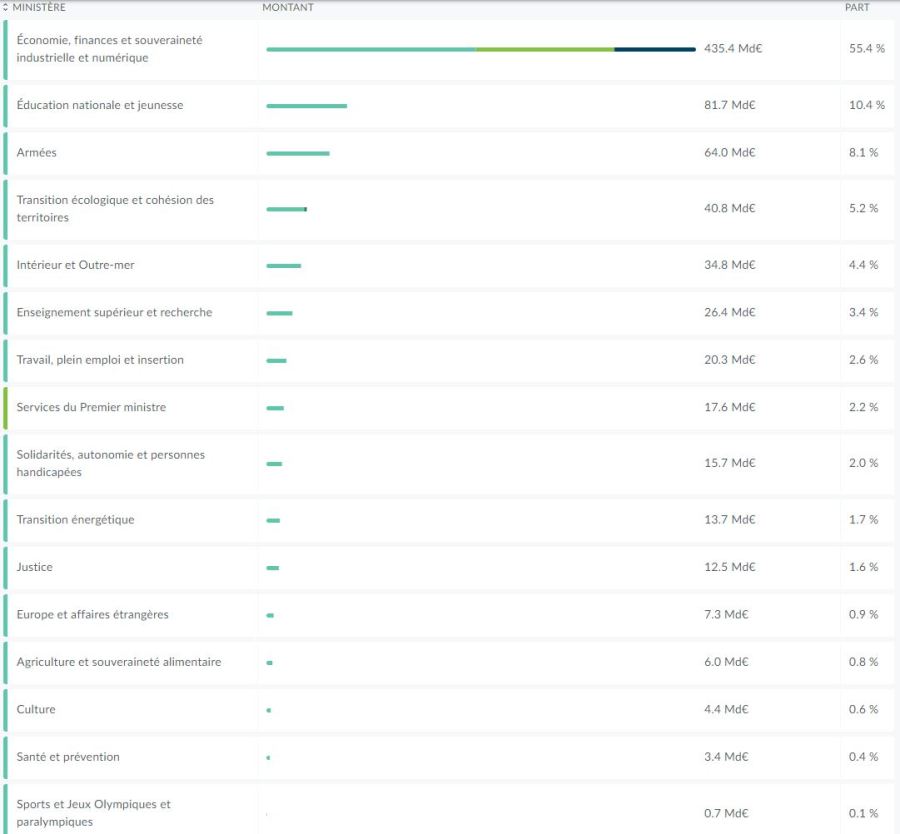900x834 pixels.
Task: Click the Armées ministry name
Action: coord(37,153)
